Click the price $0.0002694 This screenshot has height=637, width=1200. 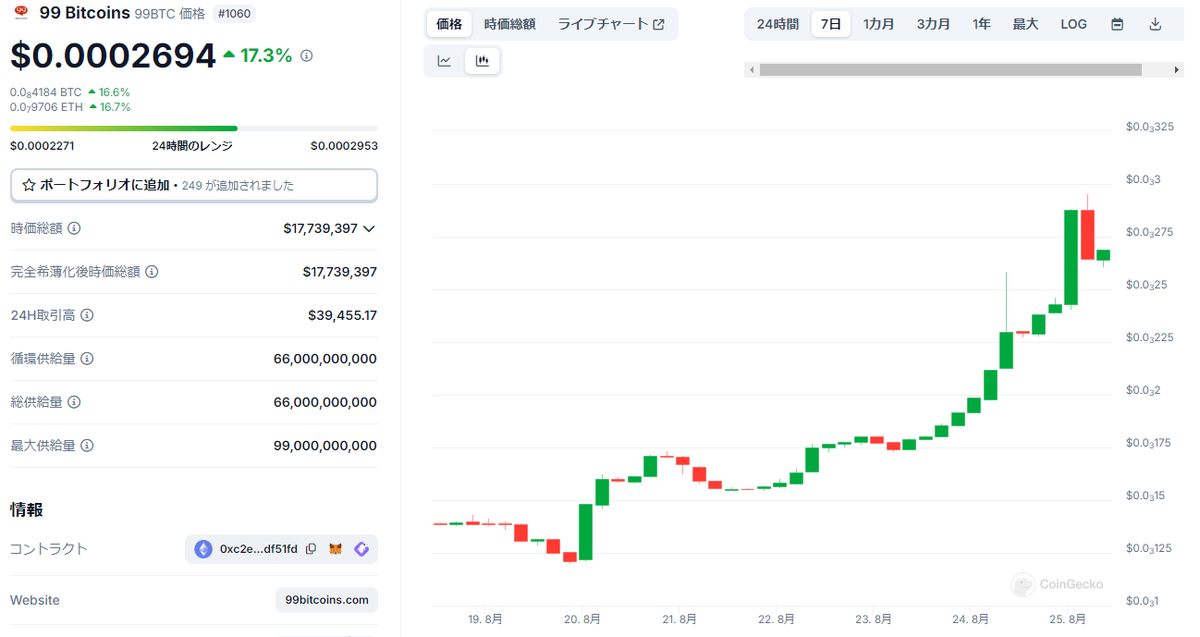113,56
